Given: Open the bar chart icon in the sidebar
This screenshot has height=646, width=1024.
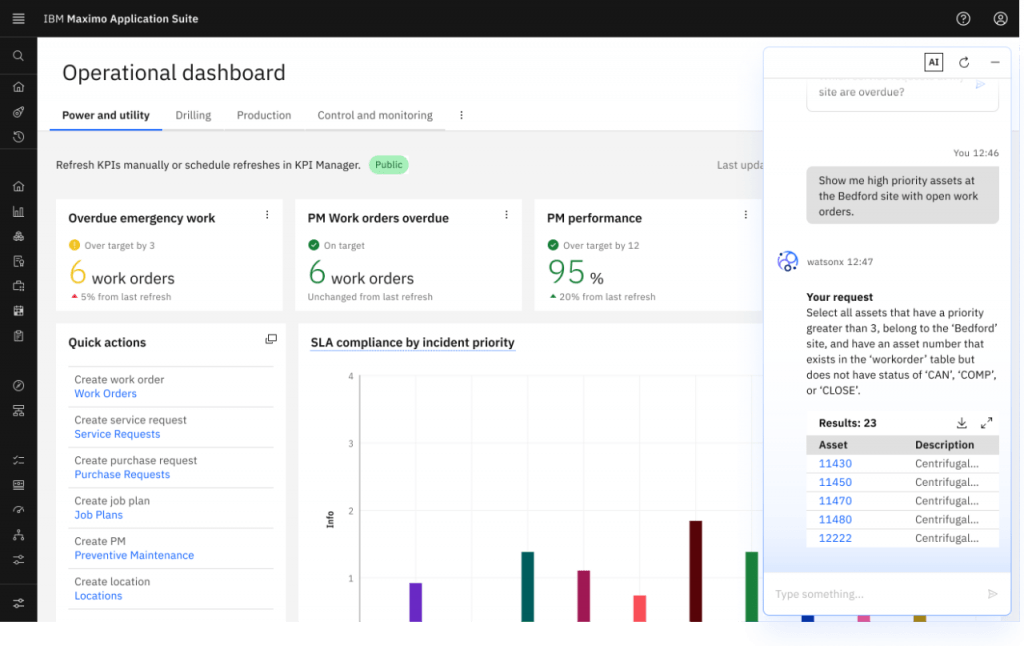Looking at the screenshot, I should pos(17,211).
